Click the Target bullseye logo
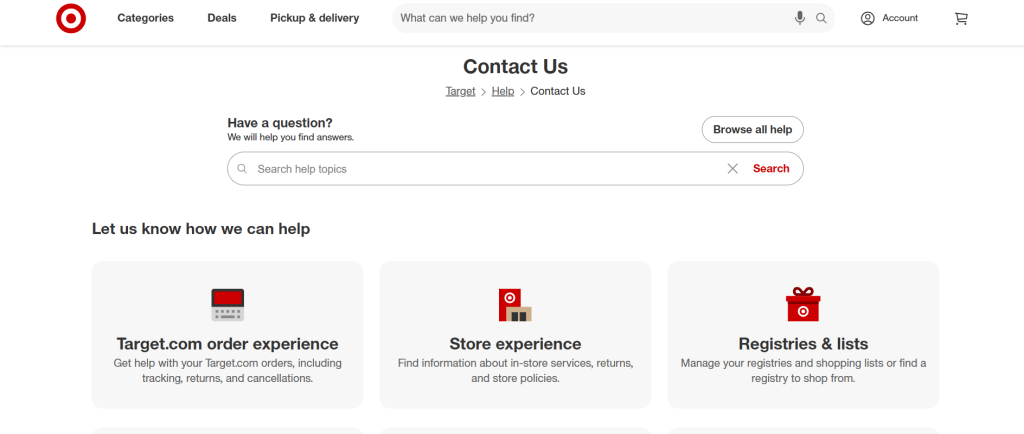This screenshot has height=434, width=1024. coord(71,18)
